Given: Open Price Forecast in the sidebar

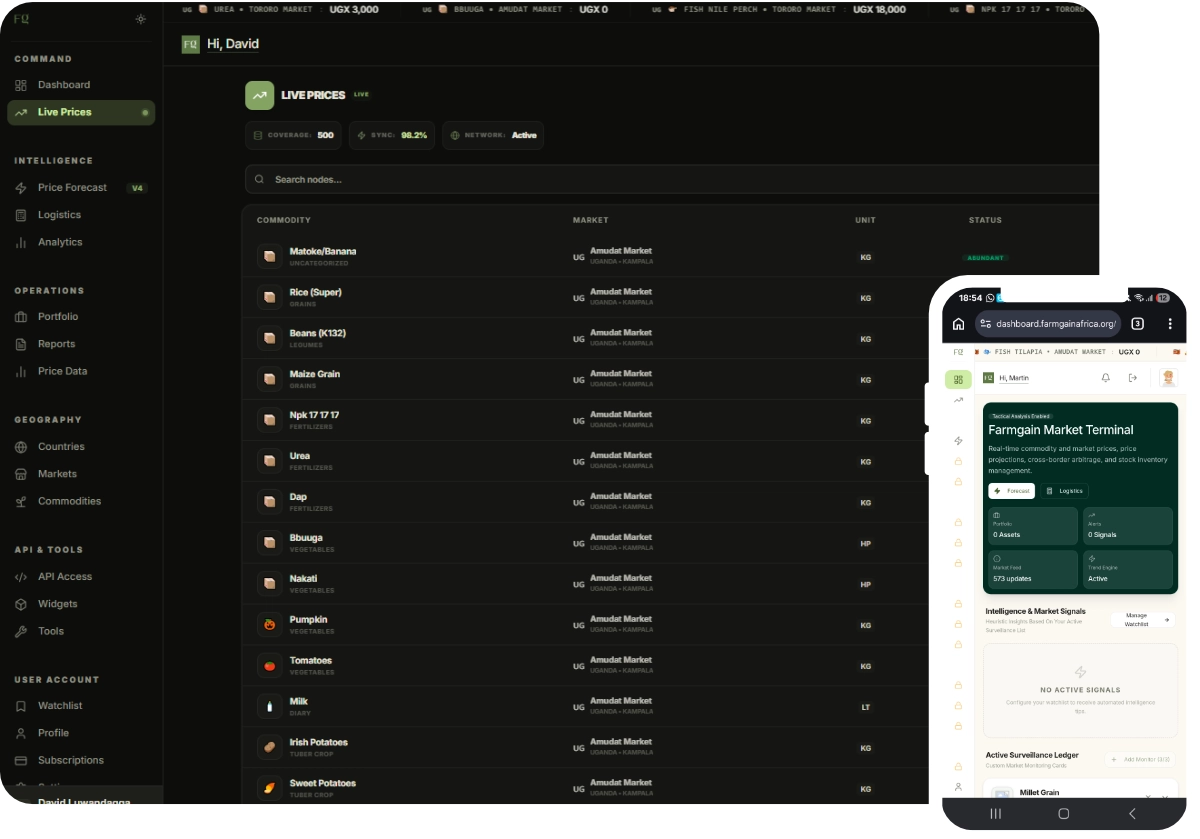Looking at the screenshot, I should [x=81, y=188].
